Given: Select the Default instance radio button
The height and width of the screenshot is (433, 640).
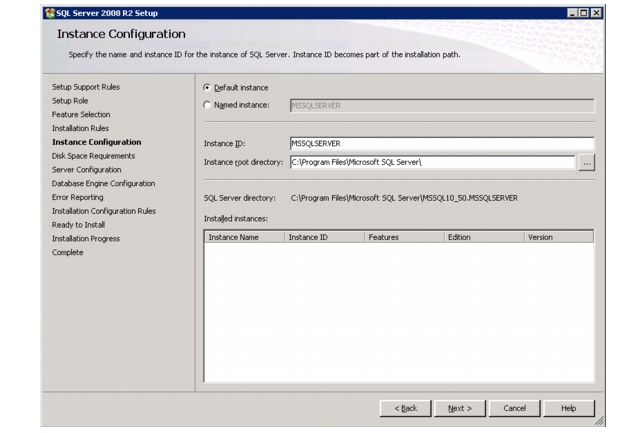Looking at the screenshot, I should coord(207,88).
